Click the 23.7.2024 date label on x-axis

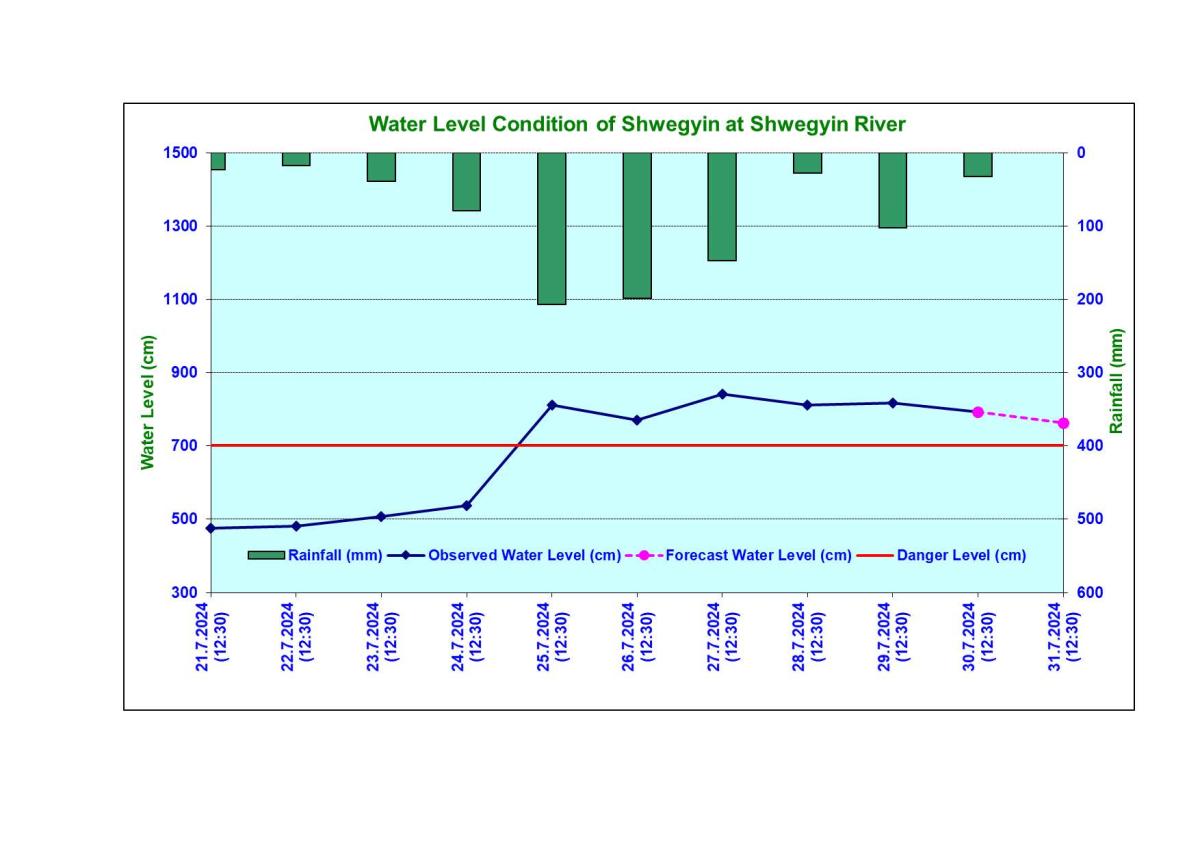coord(381,636)
